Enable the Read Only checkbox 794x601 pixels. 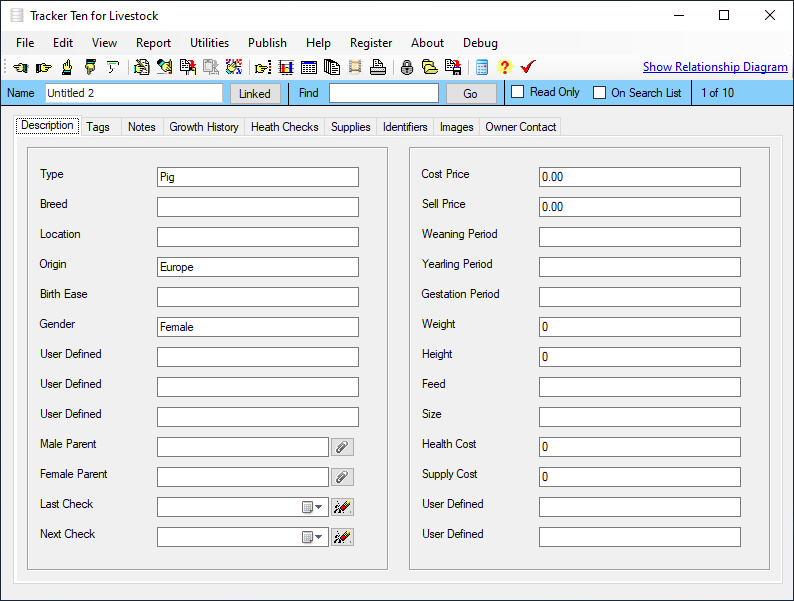[518, 93]
